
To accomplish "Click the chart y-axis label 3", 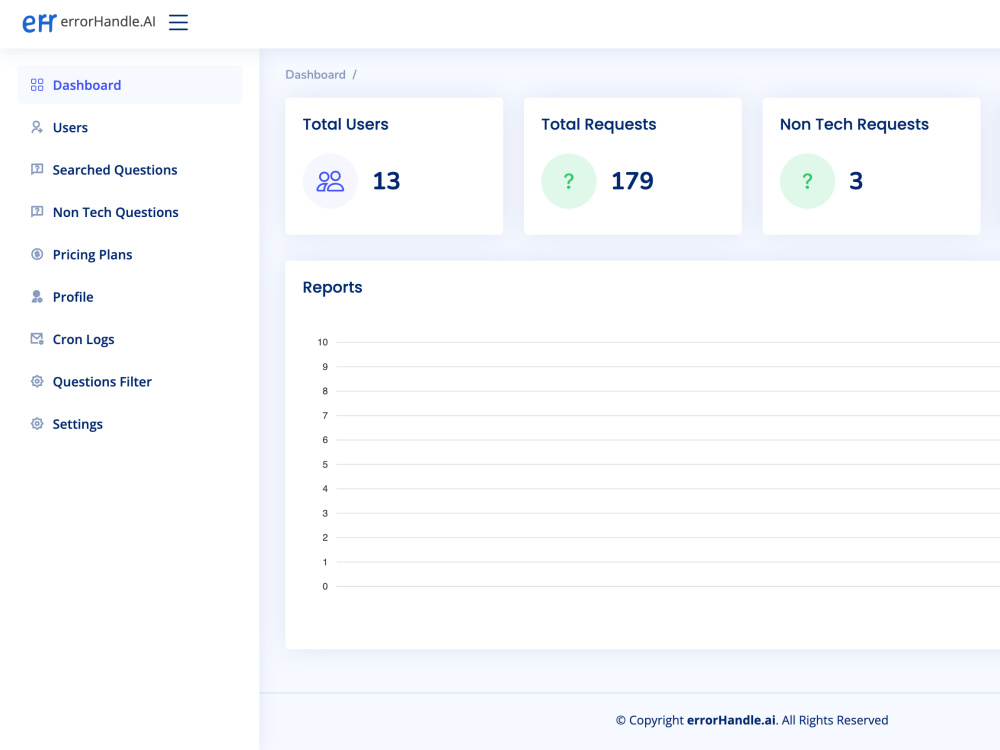I will [x=325, y=513].
